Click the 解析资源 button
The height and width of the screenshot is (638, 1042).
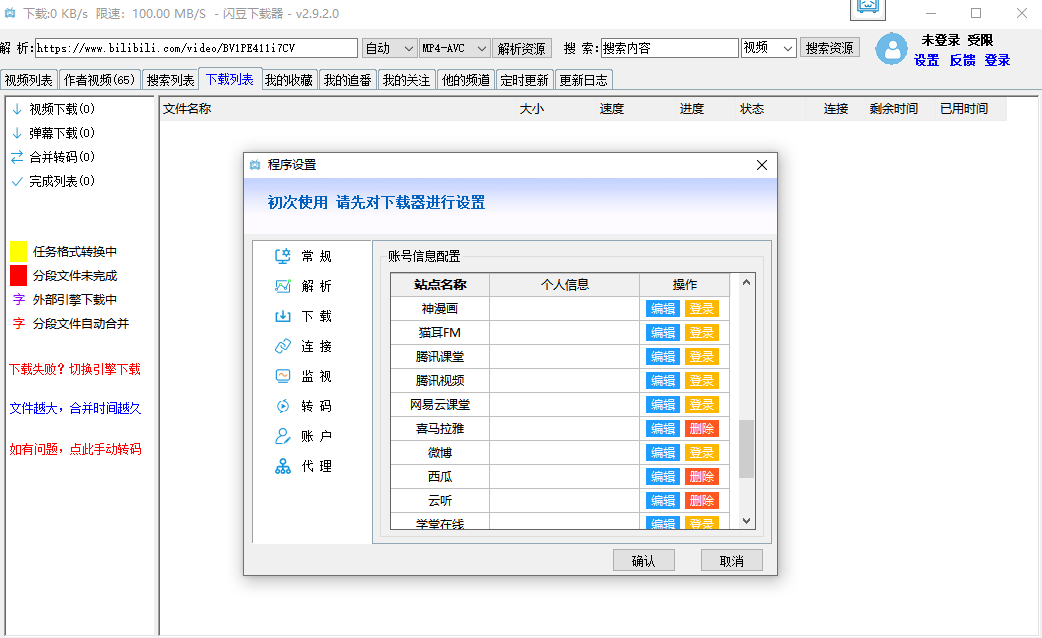pyautogui.click(x=522, y=48)
